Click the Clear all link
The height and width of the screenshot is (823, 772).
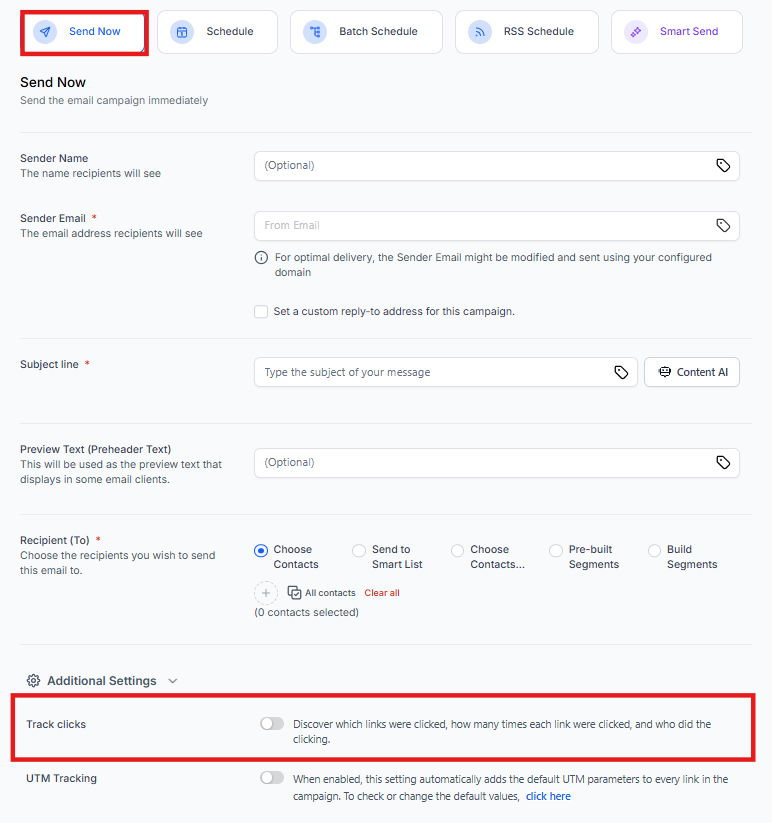pyautogui.click(x=382, y=593)
